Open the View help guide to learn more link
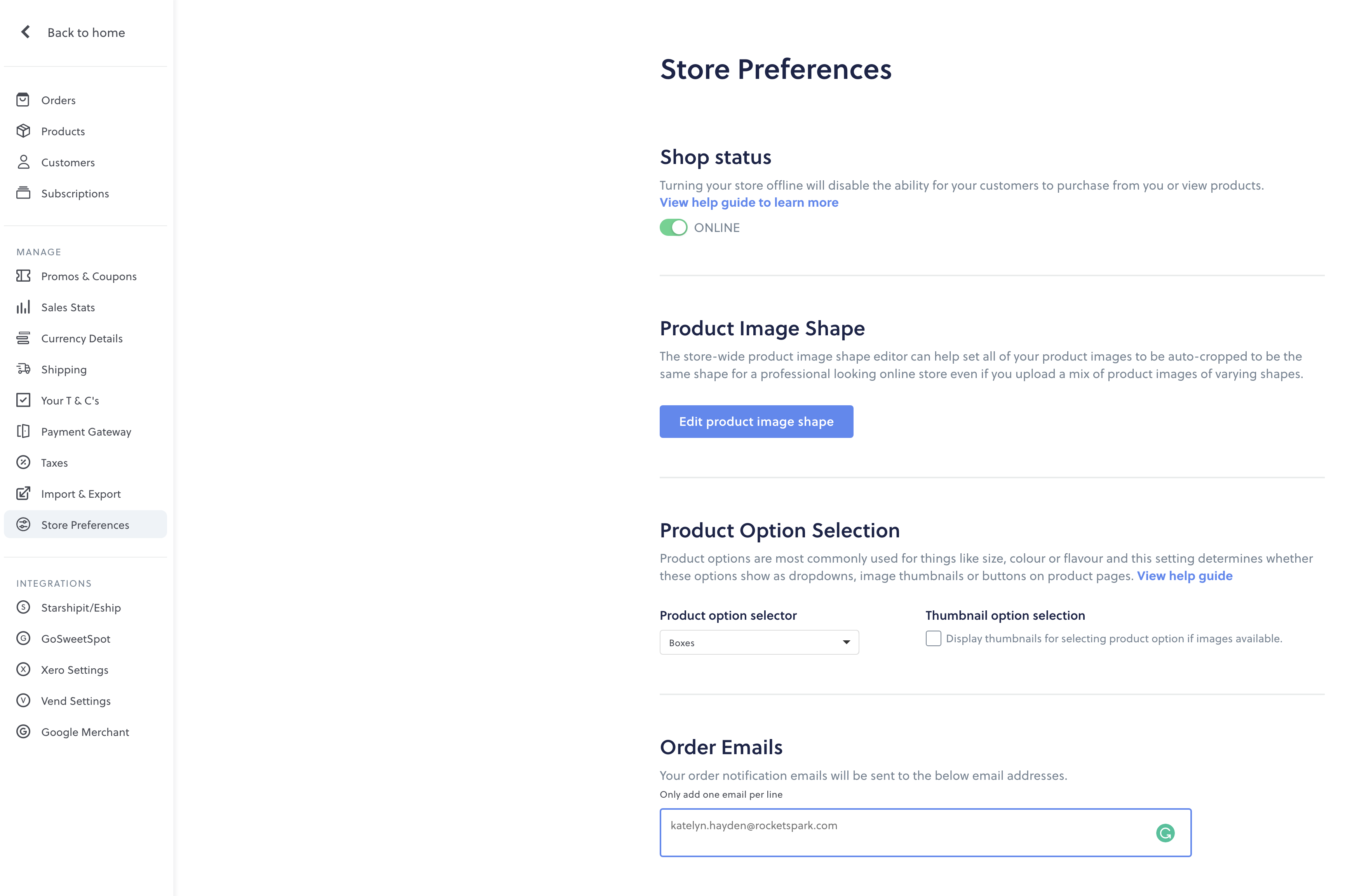 click(x=748, y=202)
